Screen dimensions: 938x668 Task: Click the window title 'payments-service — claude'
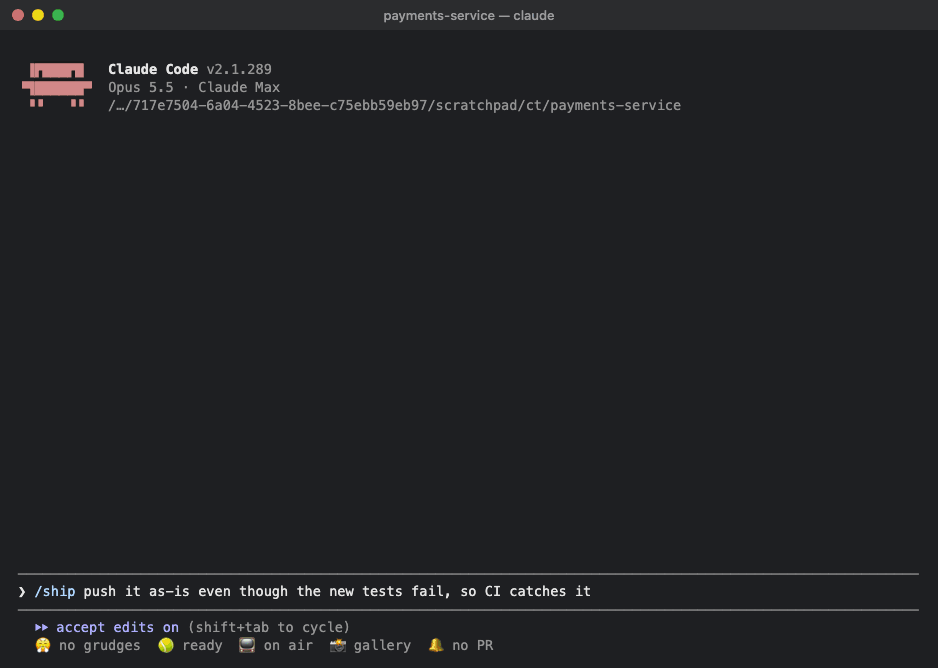pos(469,16)
